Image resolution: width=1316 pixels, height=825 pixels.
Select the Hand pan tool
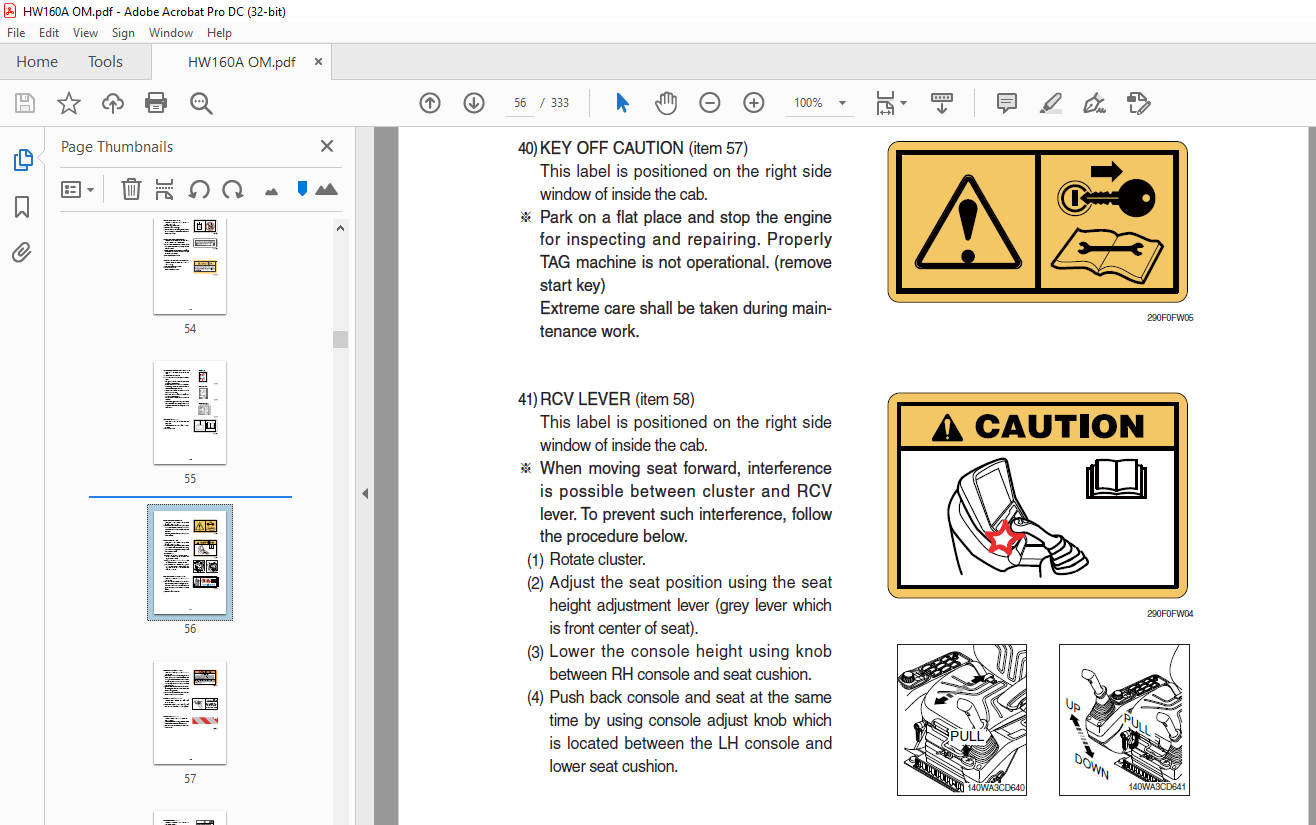point(666,103)
